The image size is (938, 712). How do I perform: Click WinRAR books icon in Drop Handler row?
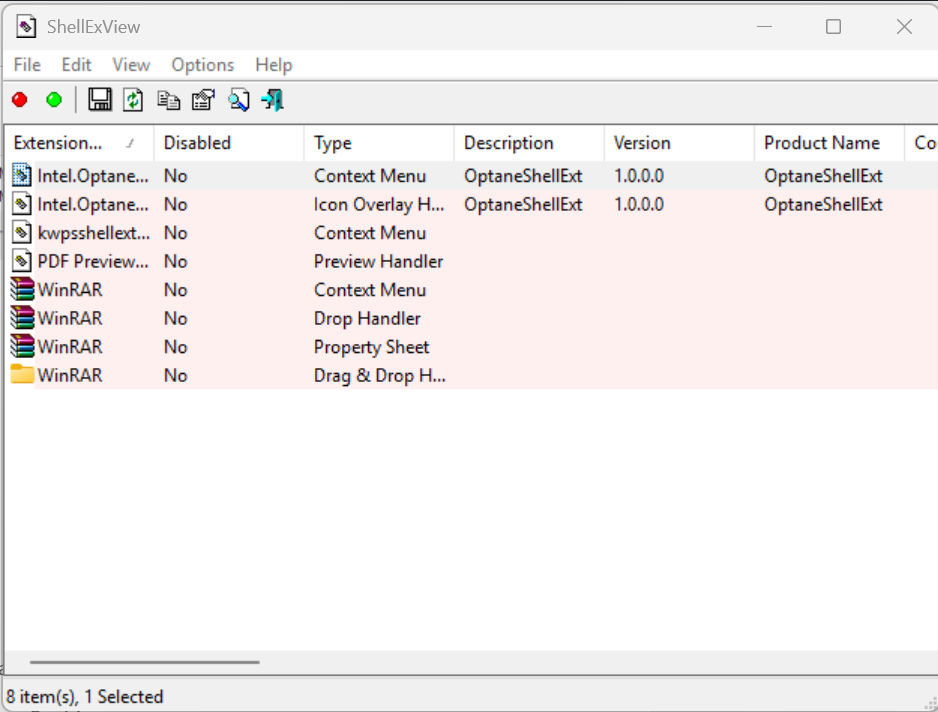click(22, 318)
